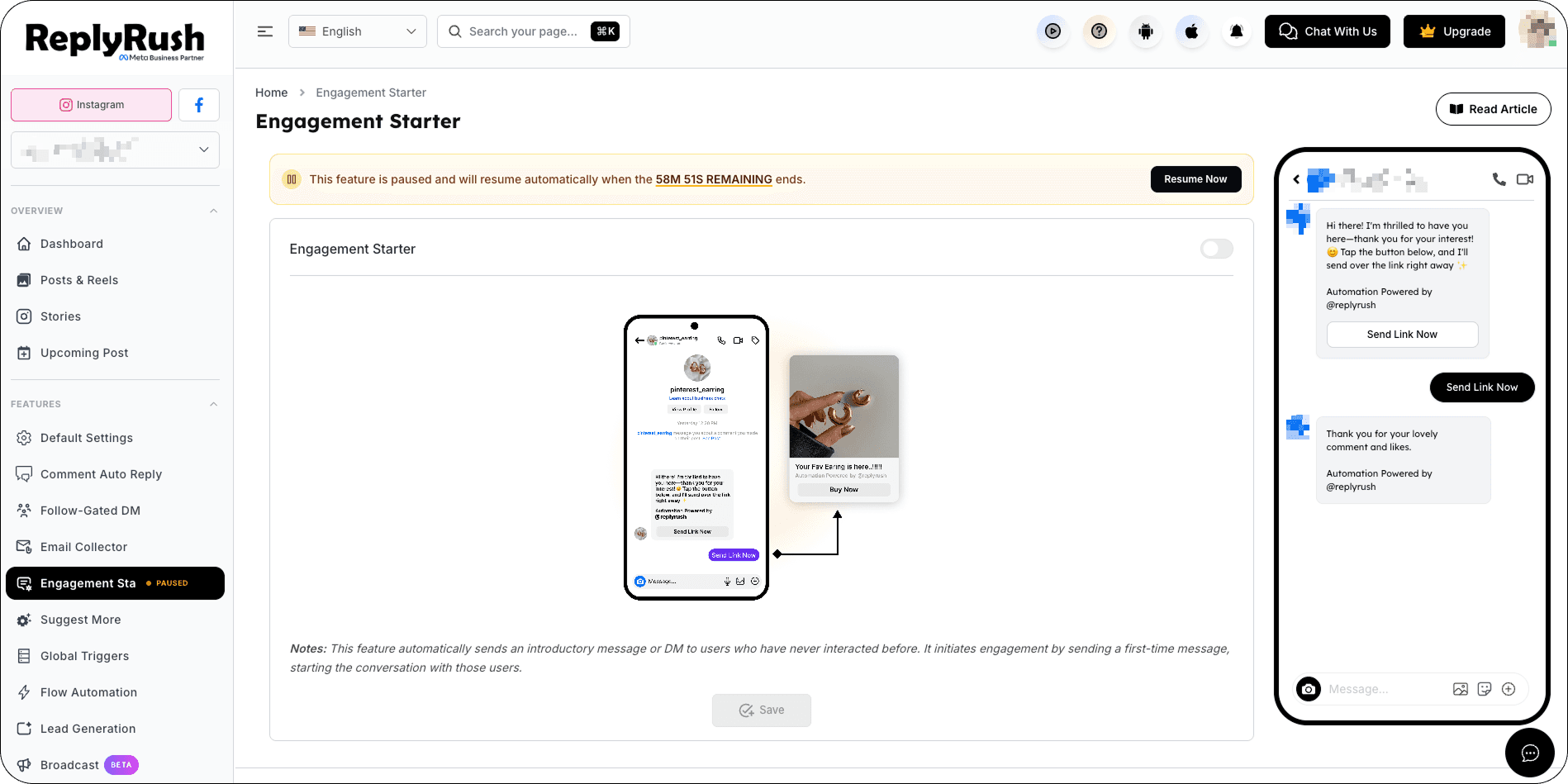Open Email Collector feature
1568x784 pixels.
point(116,547)
